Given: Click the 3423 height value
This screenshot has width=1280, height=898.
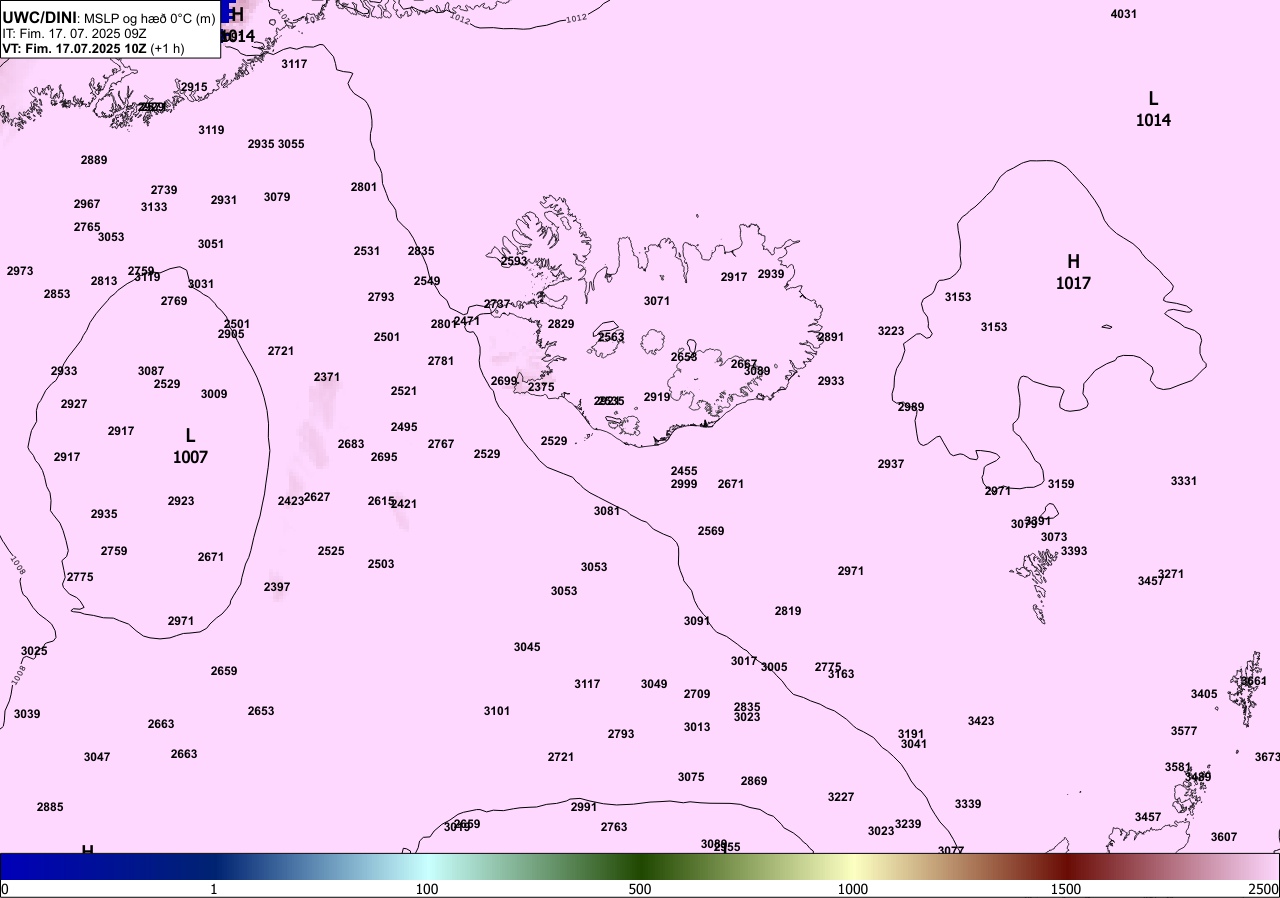Looking at the screenshot, I should pyautogui.click(x=981, y=721).
